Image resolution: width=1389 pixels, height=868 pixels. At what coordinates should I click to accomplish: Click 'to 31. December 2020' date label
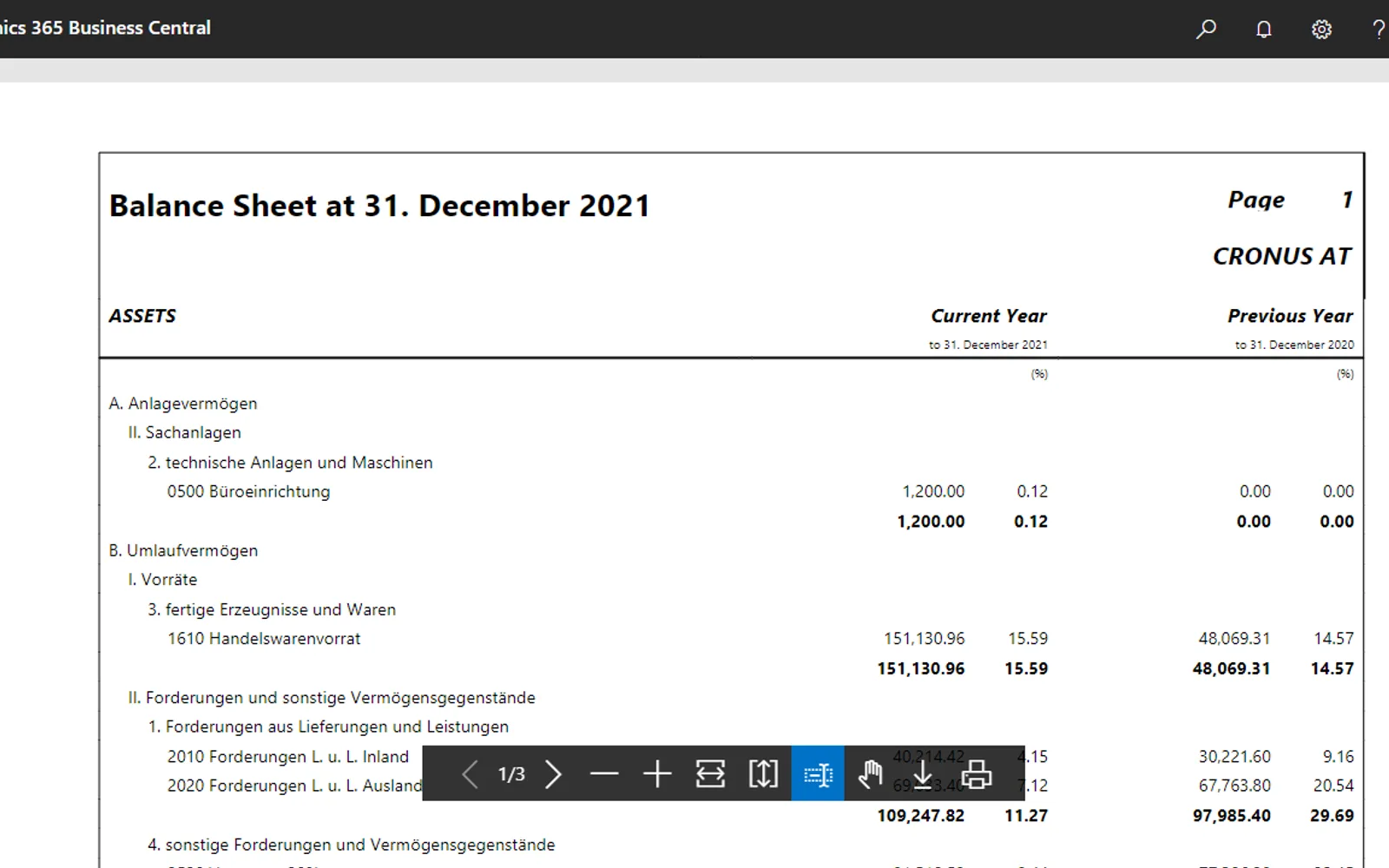click(1294, 345)
